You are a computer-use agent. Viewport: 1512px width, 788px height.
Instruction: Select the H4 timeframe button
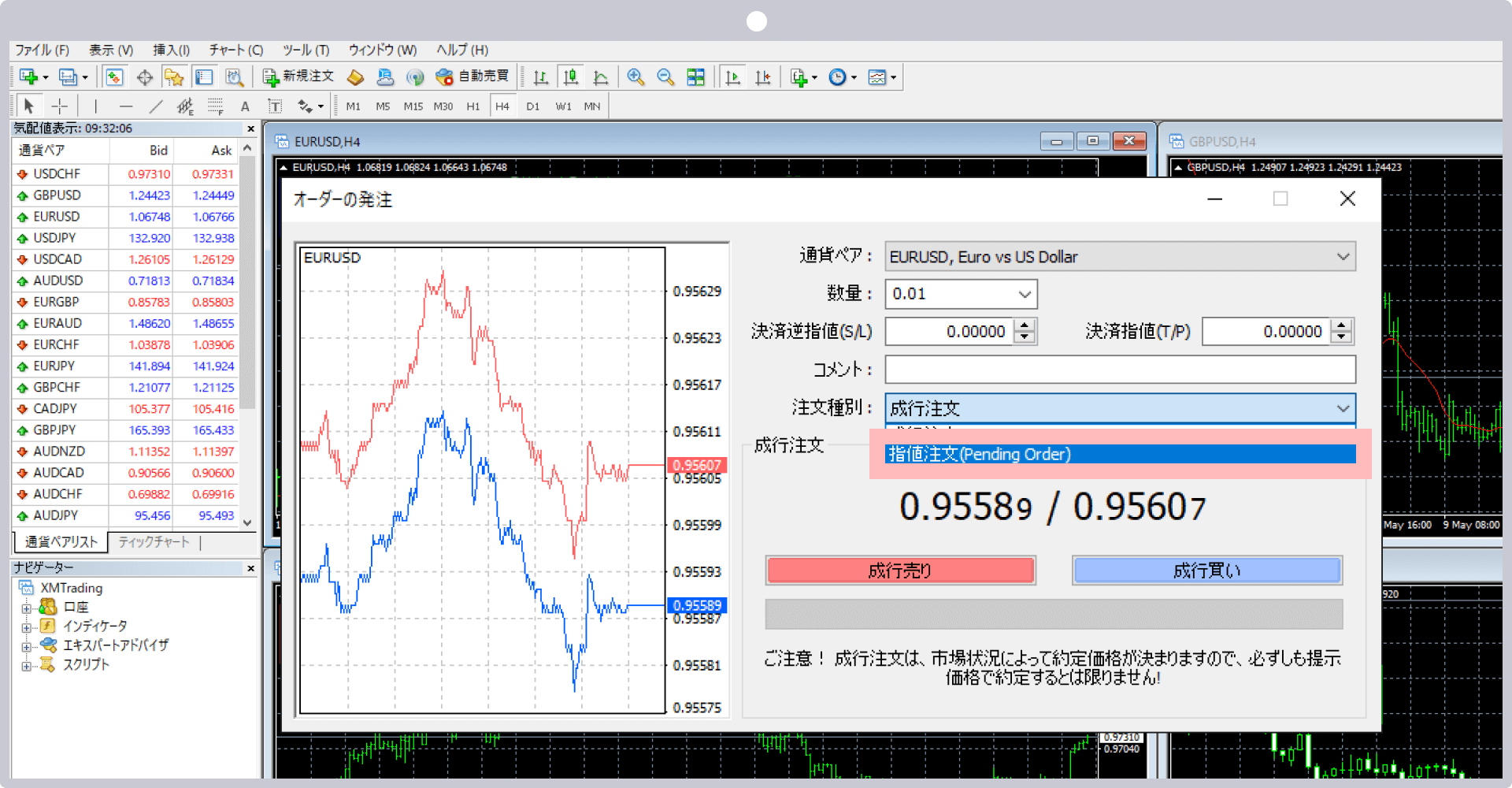[502, 106]
